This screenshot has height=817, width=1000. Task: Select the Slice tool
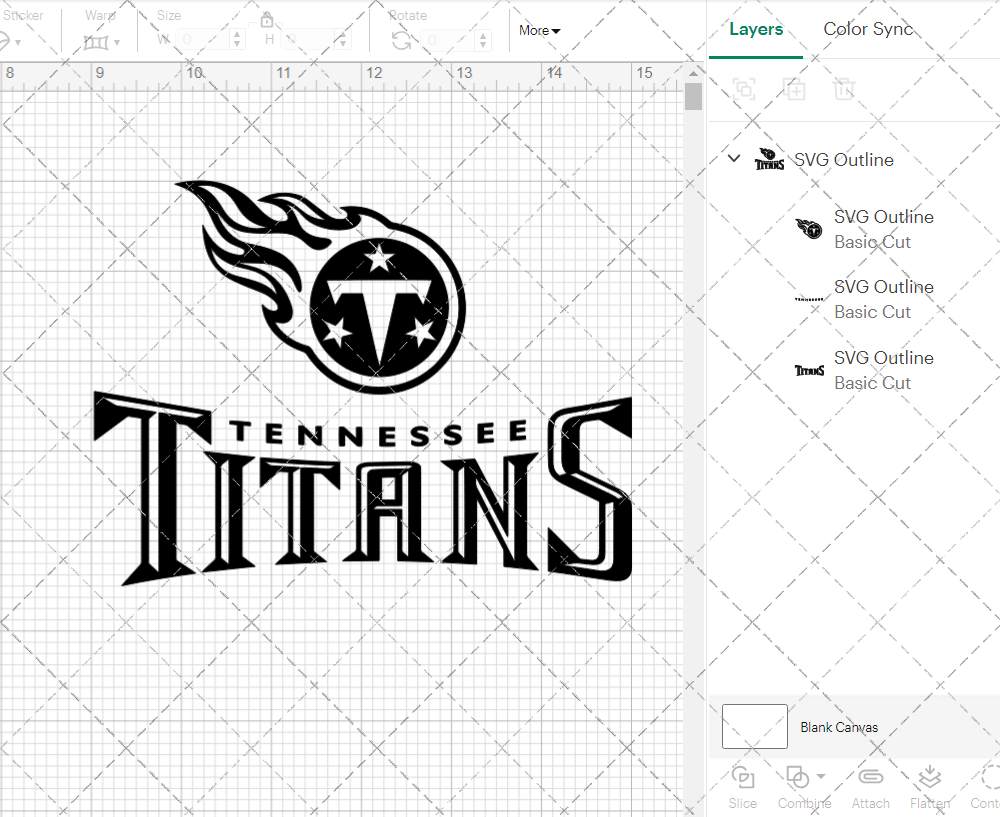point(742,786)
